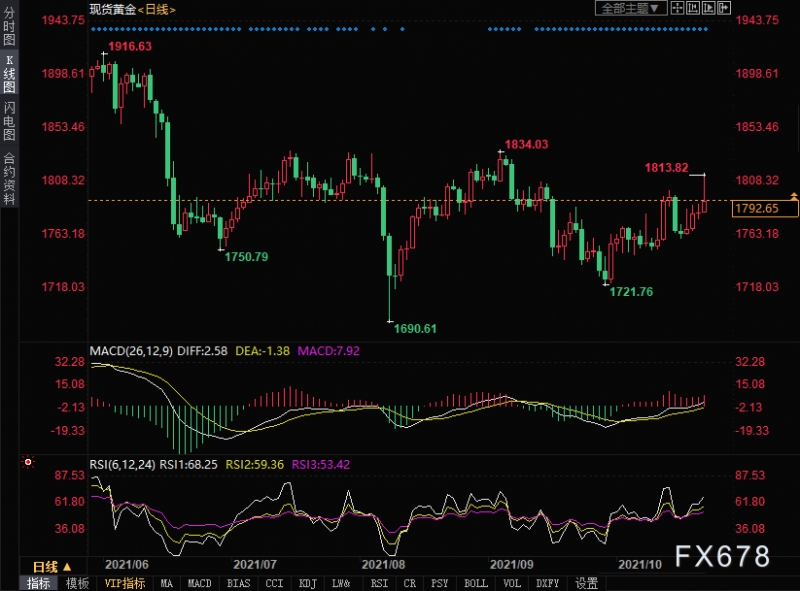Click the small red circle icon beside RSI
800x591 pixels.
(x=28, y=463)
